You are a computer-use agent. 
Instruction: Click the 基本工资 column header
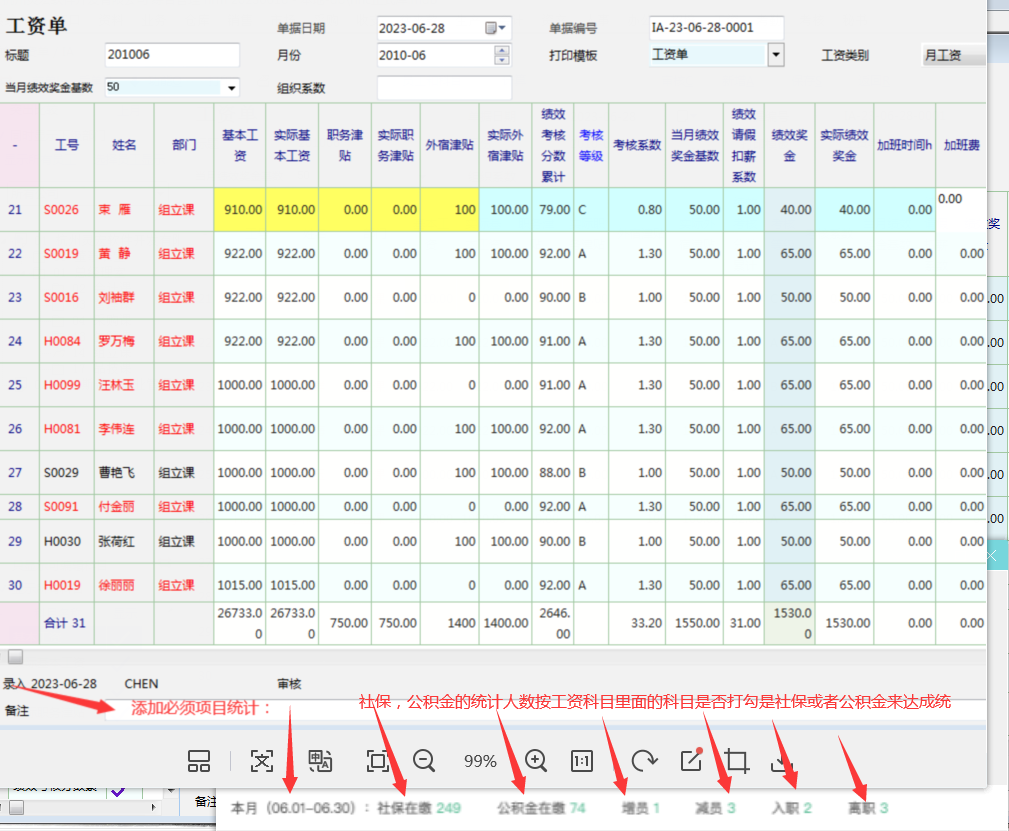coord(240,145)
